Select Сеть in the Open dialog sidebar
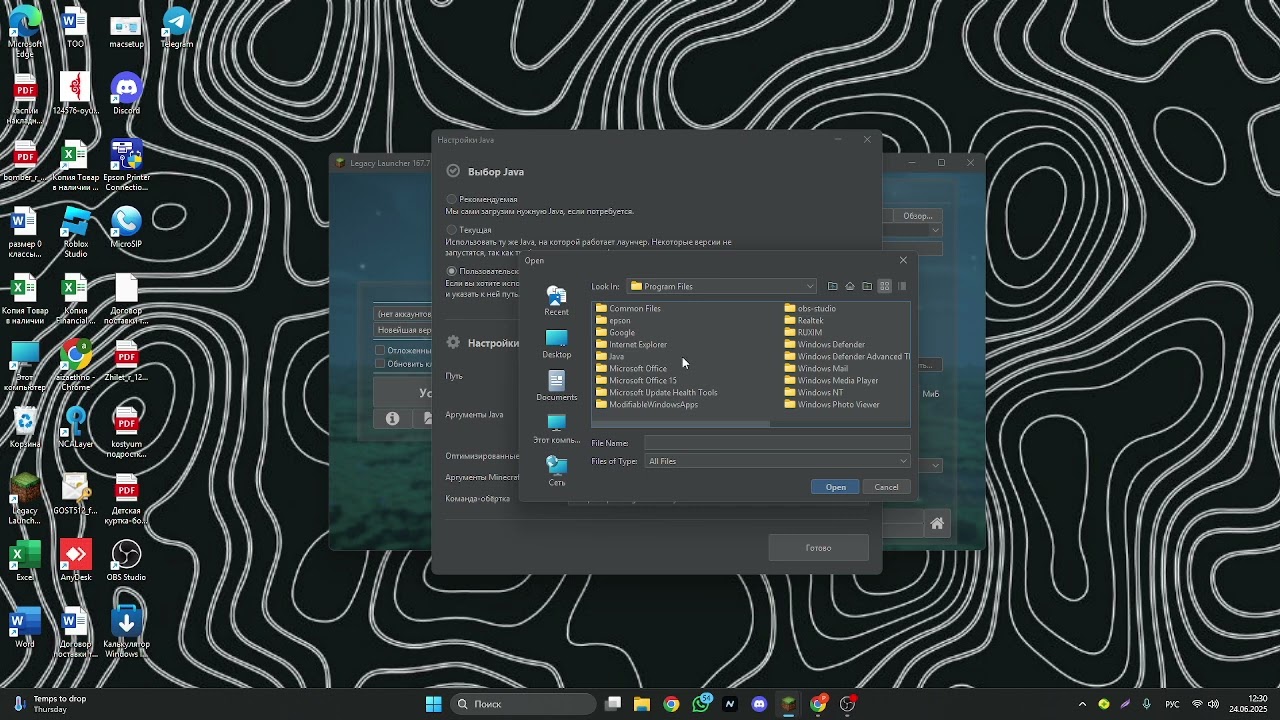The image size is (1280, 720). 556,470
